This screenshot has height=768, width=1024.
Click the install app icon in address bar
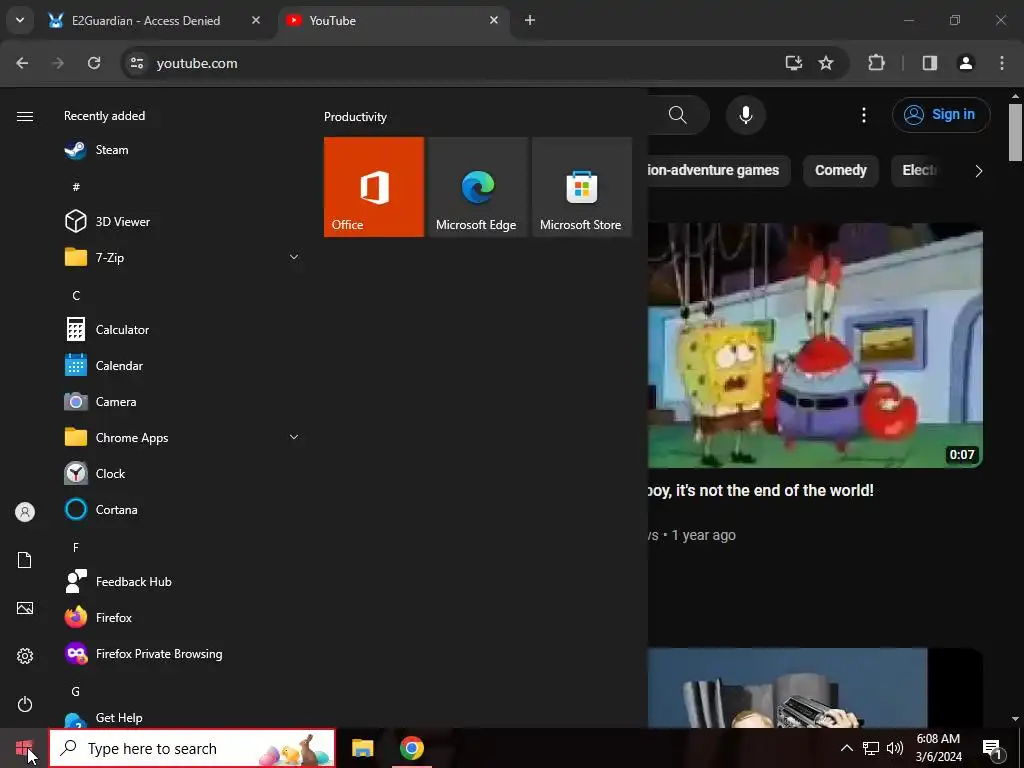point(793,63)
